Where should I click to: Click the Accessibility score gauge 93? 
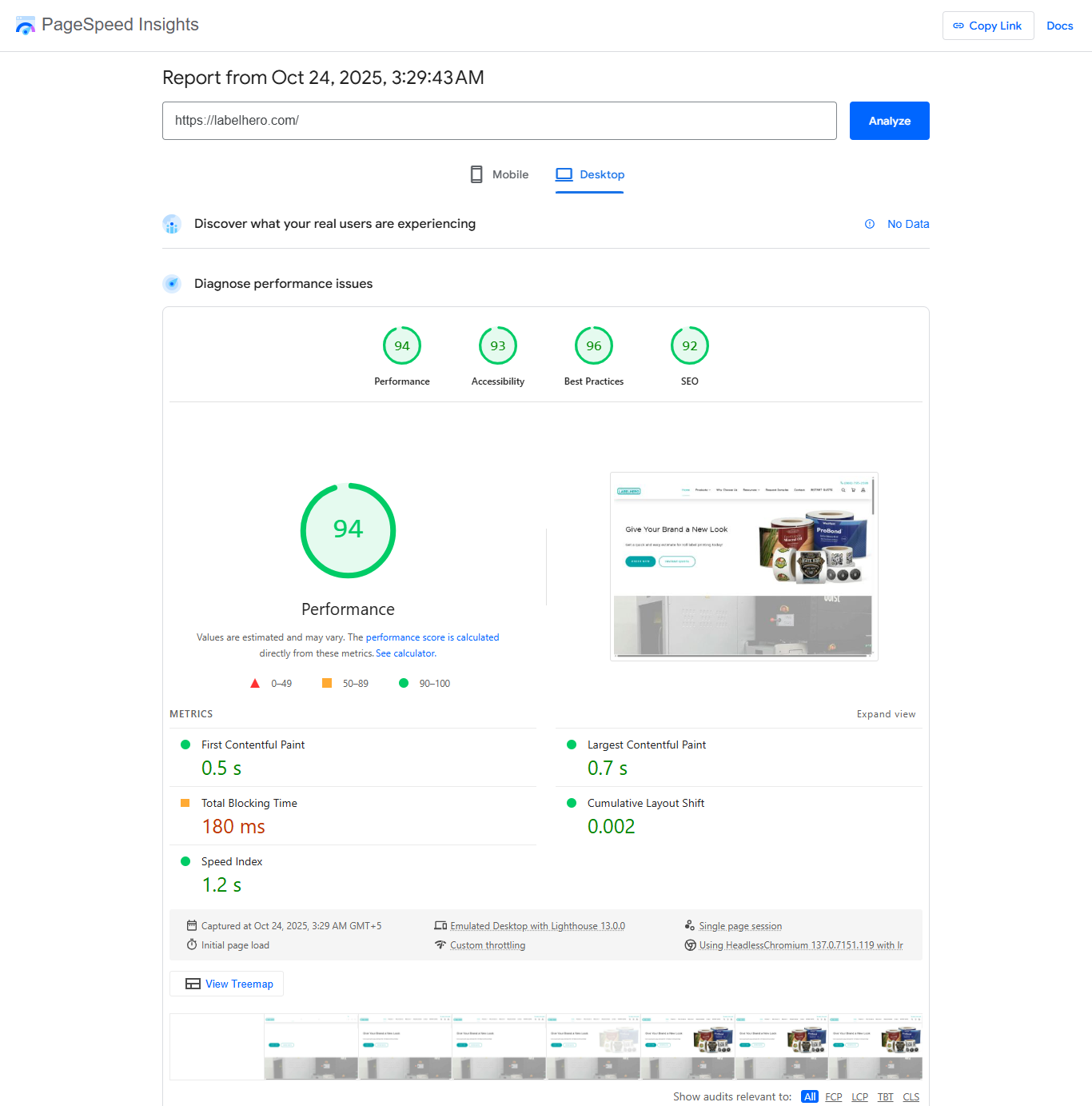click(x=498, y=346)
